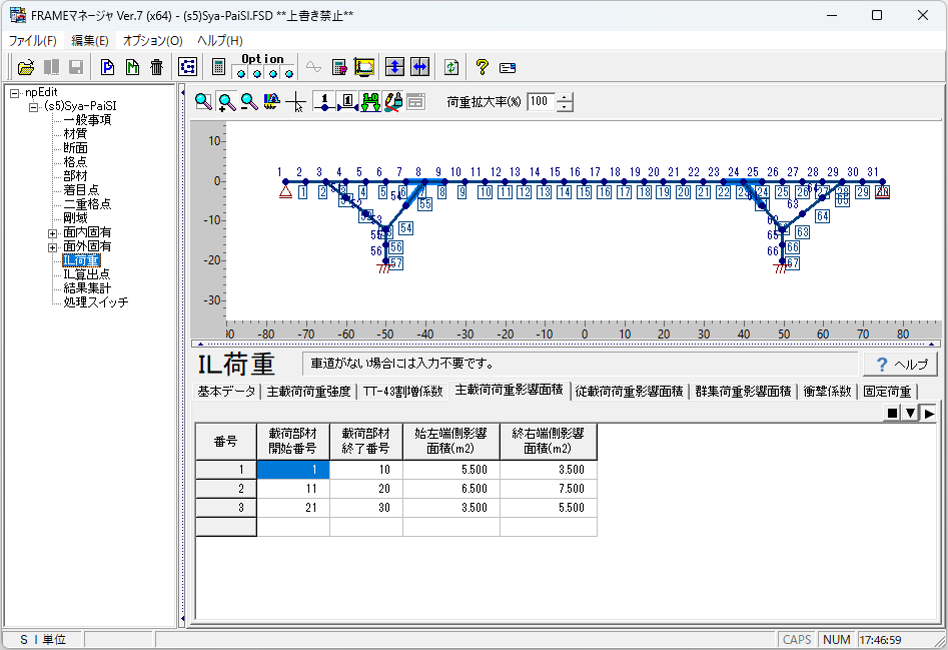Click the 始左端側影響面積 cell in row 2
The image size is (948, 650).
[x=451, y=488]
